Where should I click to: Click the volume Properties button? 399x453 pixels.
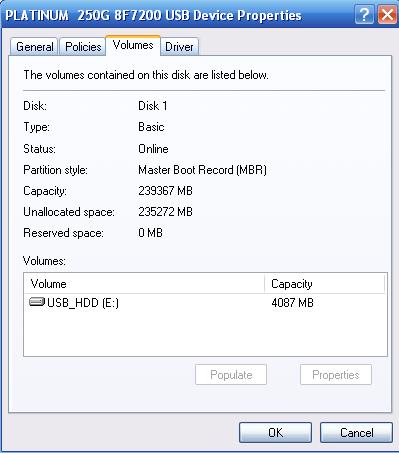(336, 375)
